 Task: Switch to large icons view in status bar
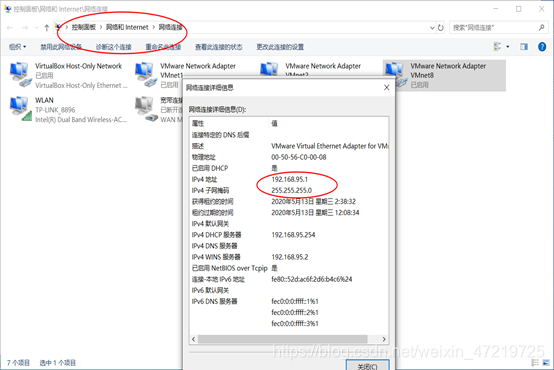pos(546,363)
